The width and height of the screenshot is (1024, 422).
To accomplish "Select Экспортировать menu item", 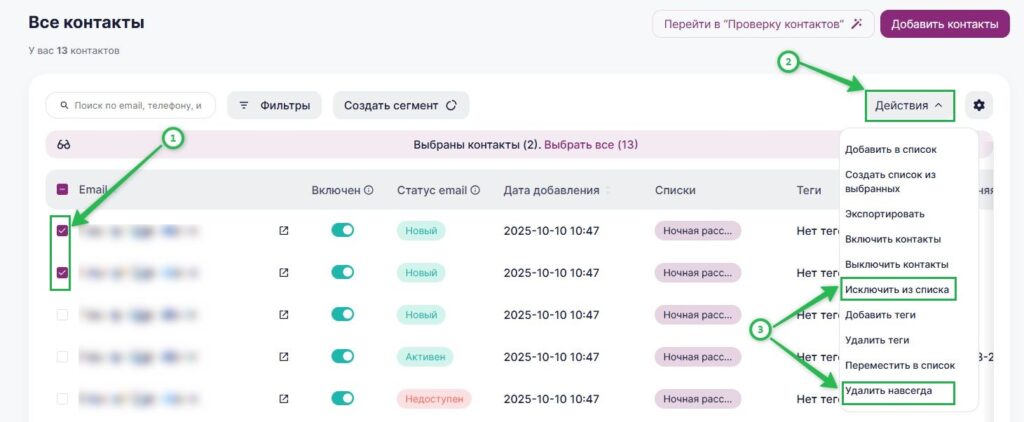I will pos(885,214).
